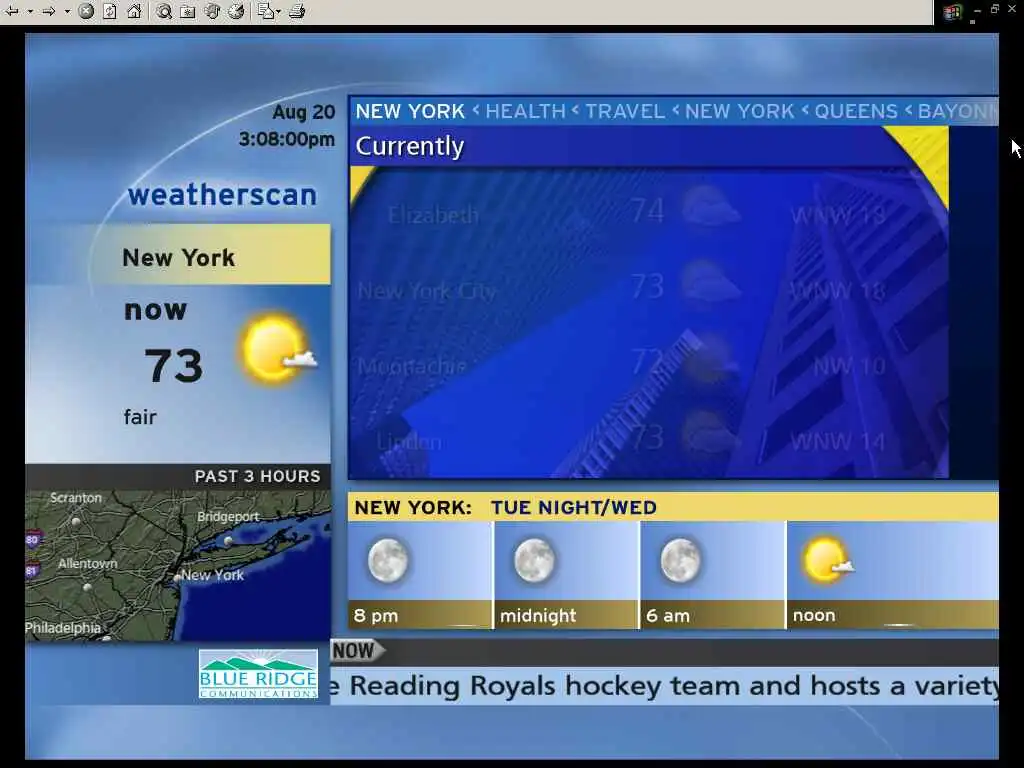Click the 73 temperature reading
The width and height of the screenshot is (1024, 768).
pyautogui.click(x=174, y=365)
